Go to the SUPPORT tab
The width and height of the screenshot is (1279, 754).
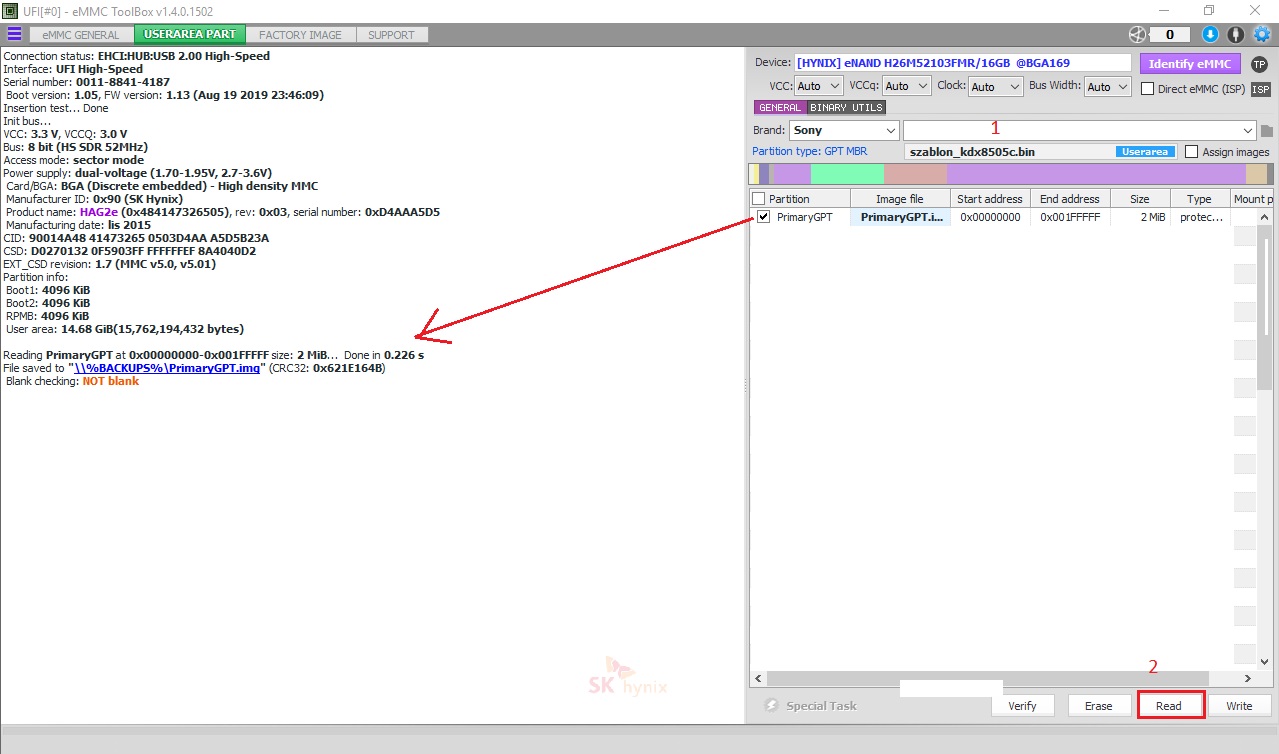click(391, 35)
